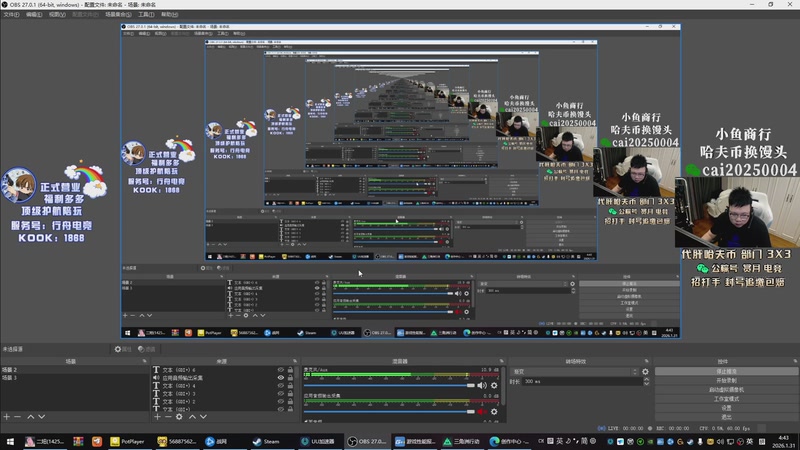Viewport: 800px width, 450px height.
Task: Open the 编辑 menu
Action: click(34, 14)
